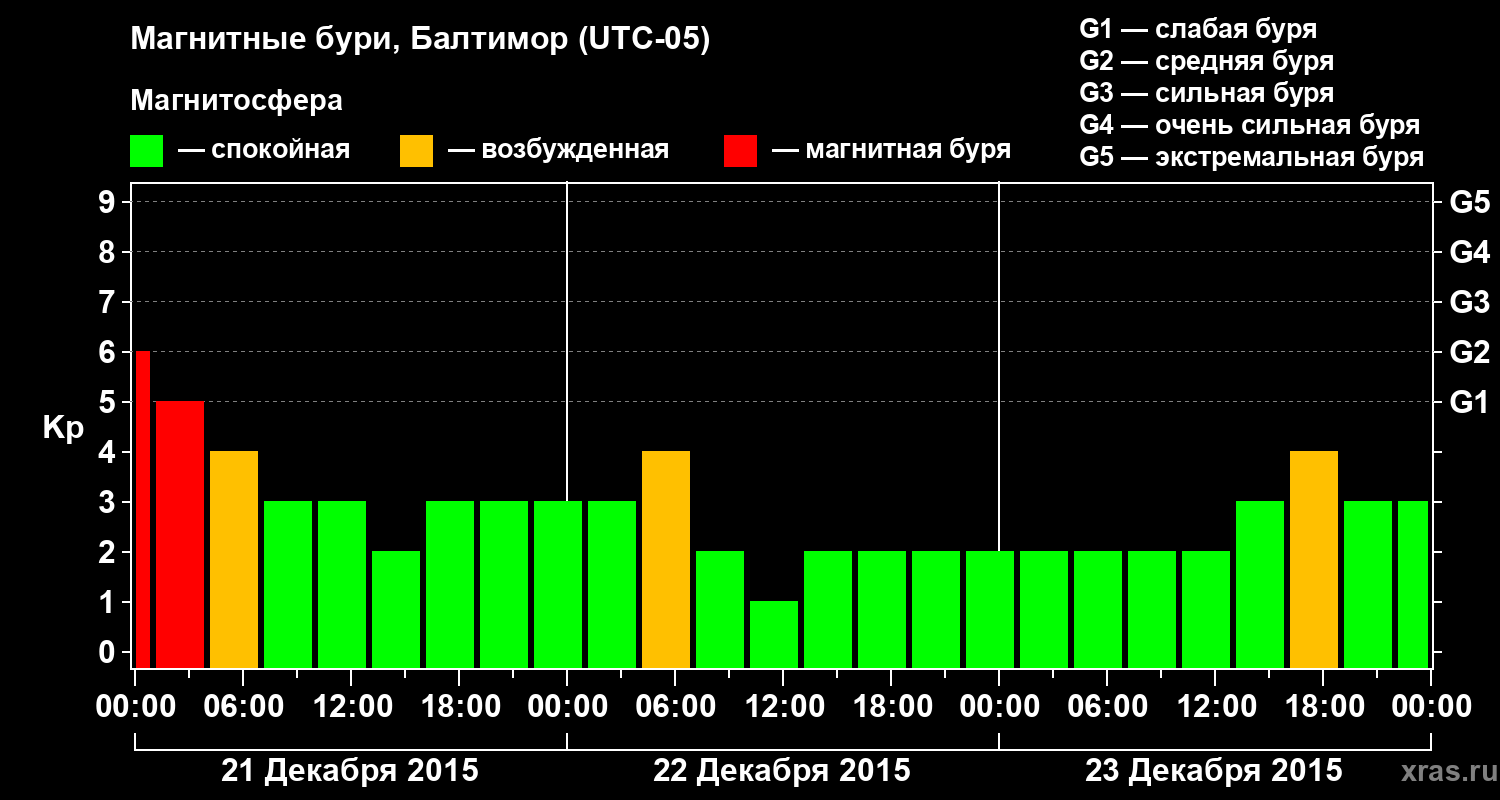1500x800 pixels.
Task: Click the '22 Декабря 2015' date label
Action: (x=782, y=771)
